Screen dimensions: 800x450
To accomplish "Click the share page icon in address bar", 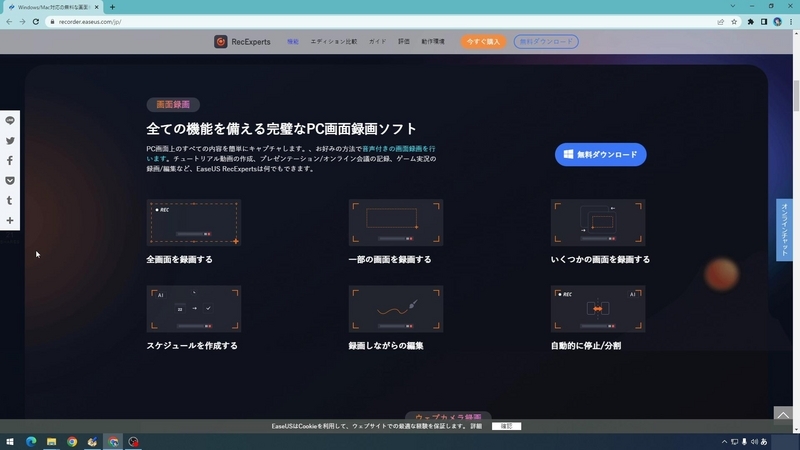I will point(720,22).
